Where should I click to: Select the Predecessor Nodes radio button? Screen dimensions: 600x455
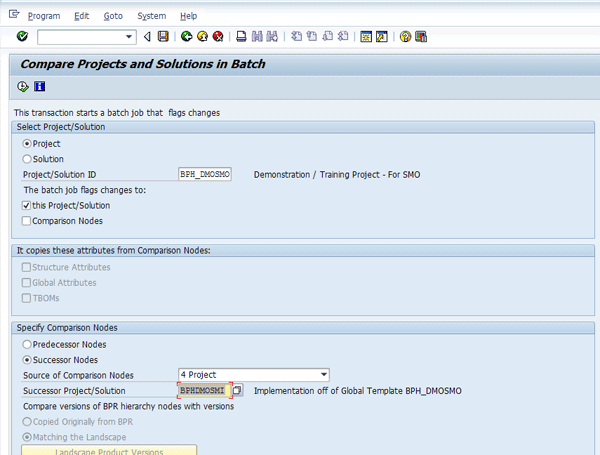(27, 343)
